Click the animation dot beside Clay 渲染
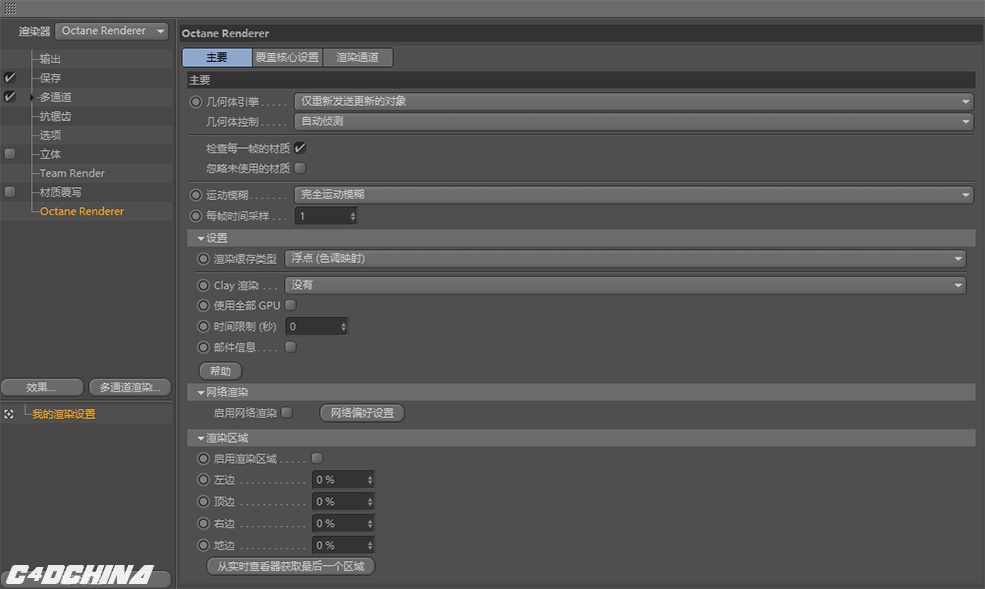 coord(203,285)
